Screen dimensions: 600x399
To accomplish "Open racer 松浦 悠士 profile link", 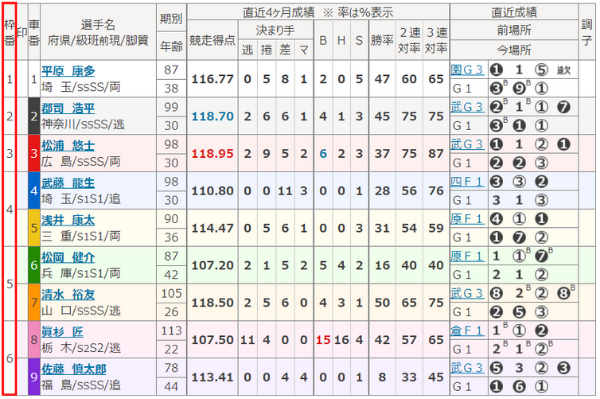I will pos(68,146).
